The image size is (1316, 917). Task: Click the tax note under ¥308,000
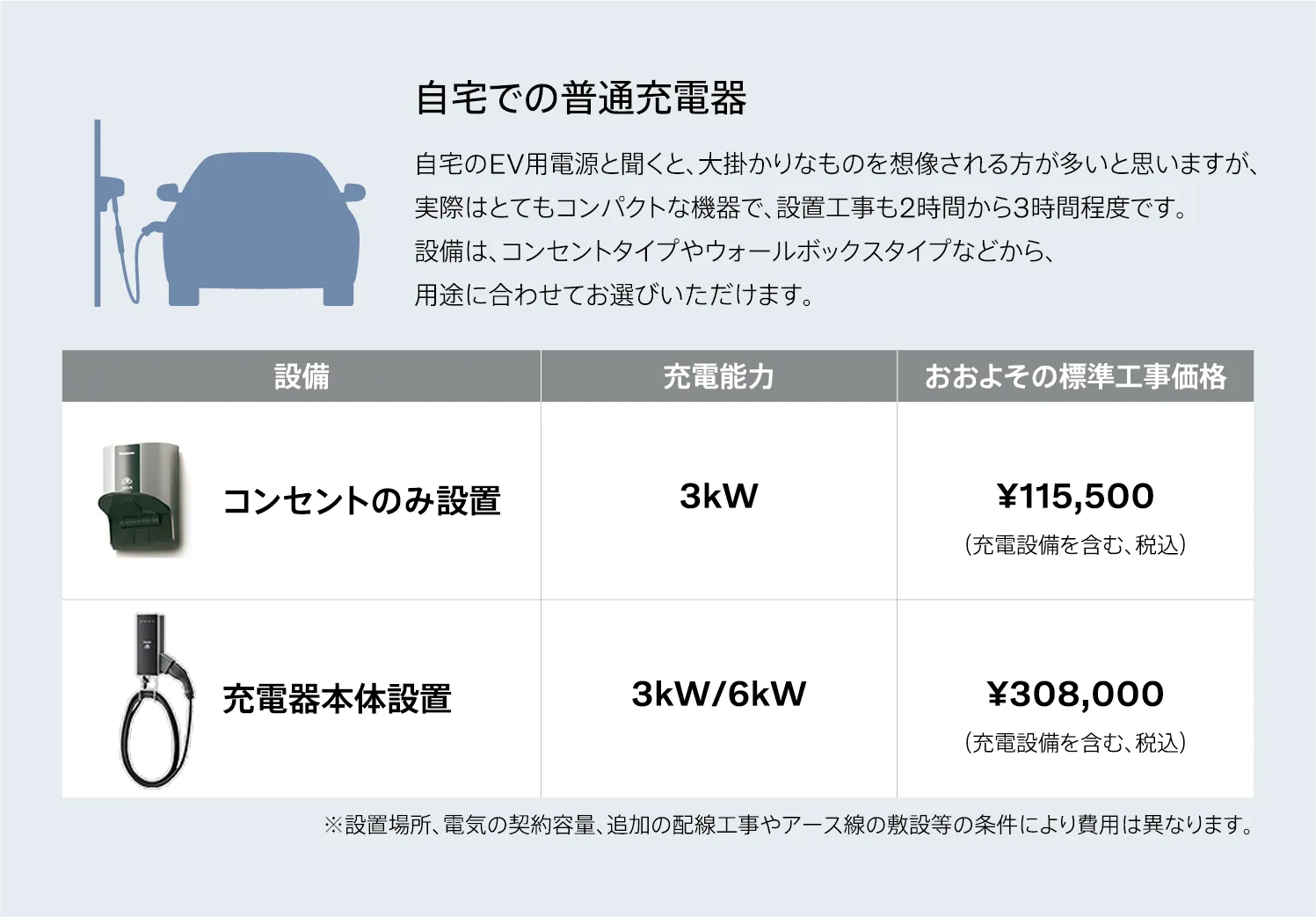[x=1074, y=743]
